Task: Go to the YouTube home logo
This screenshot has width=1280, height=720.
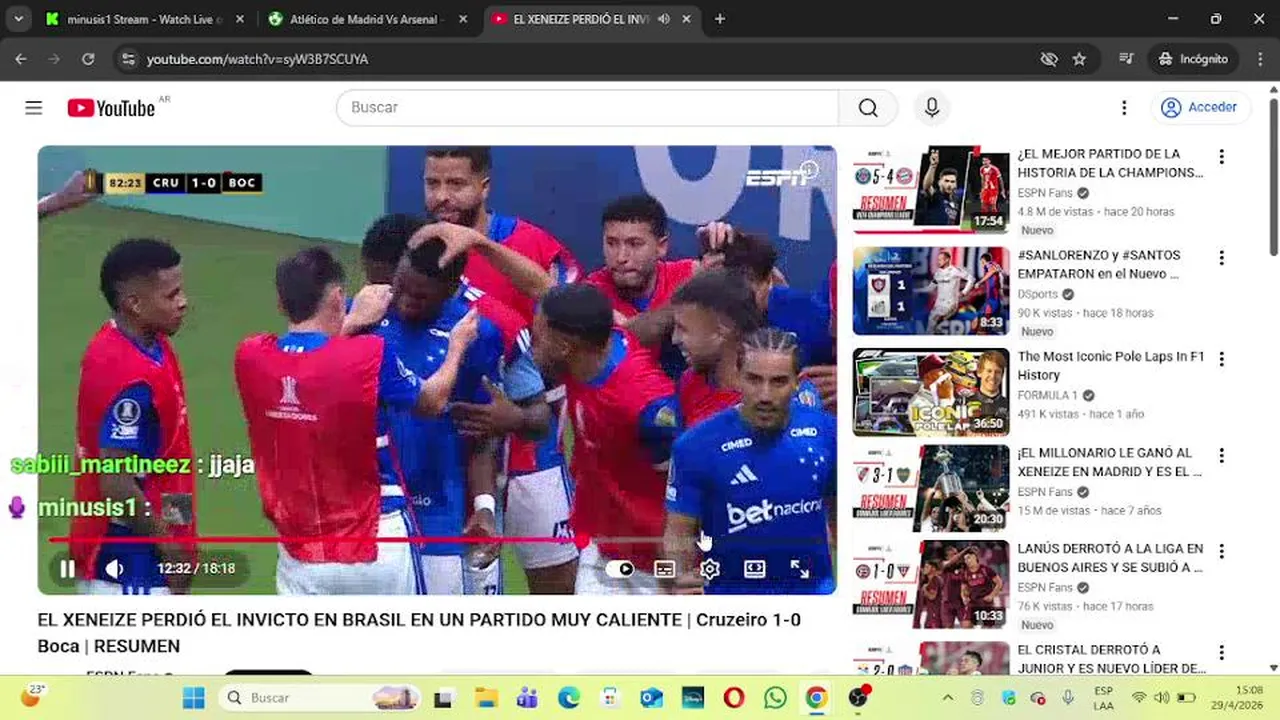Action: 111,108
